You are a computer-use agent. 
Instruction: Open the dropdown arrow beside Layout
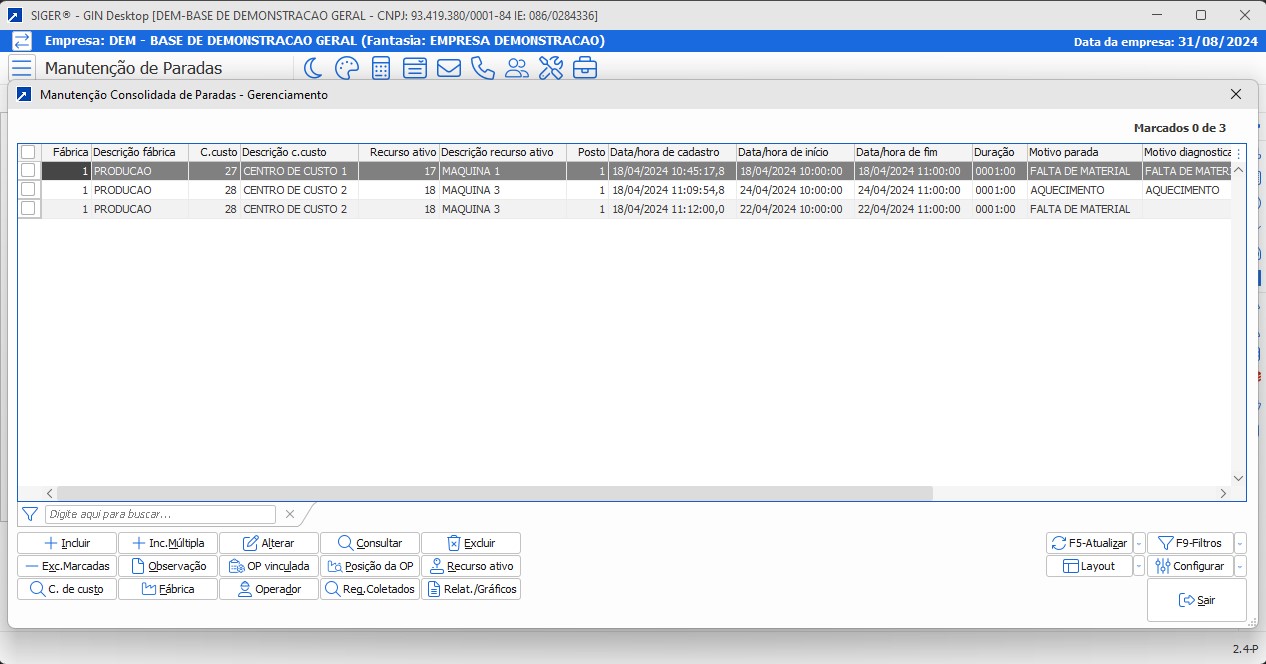pos(1139,566)
